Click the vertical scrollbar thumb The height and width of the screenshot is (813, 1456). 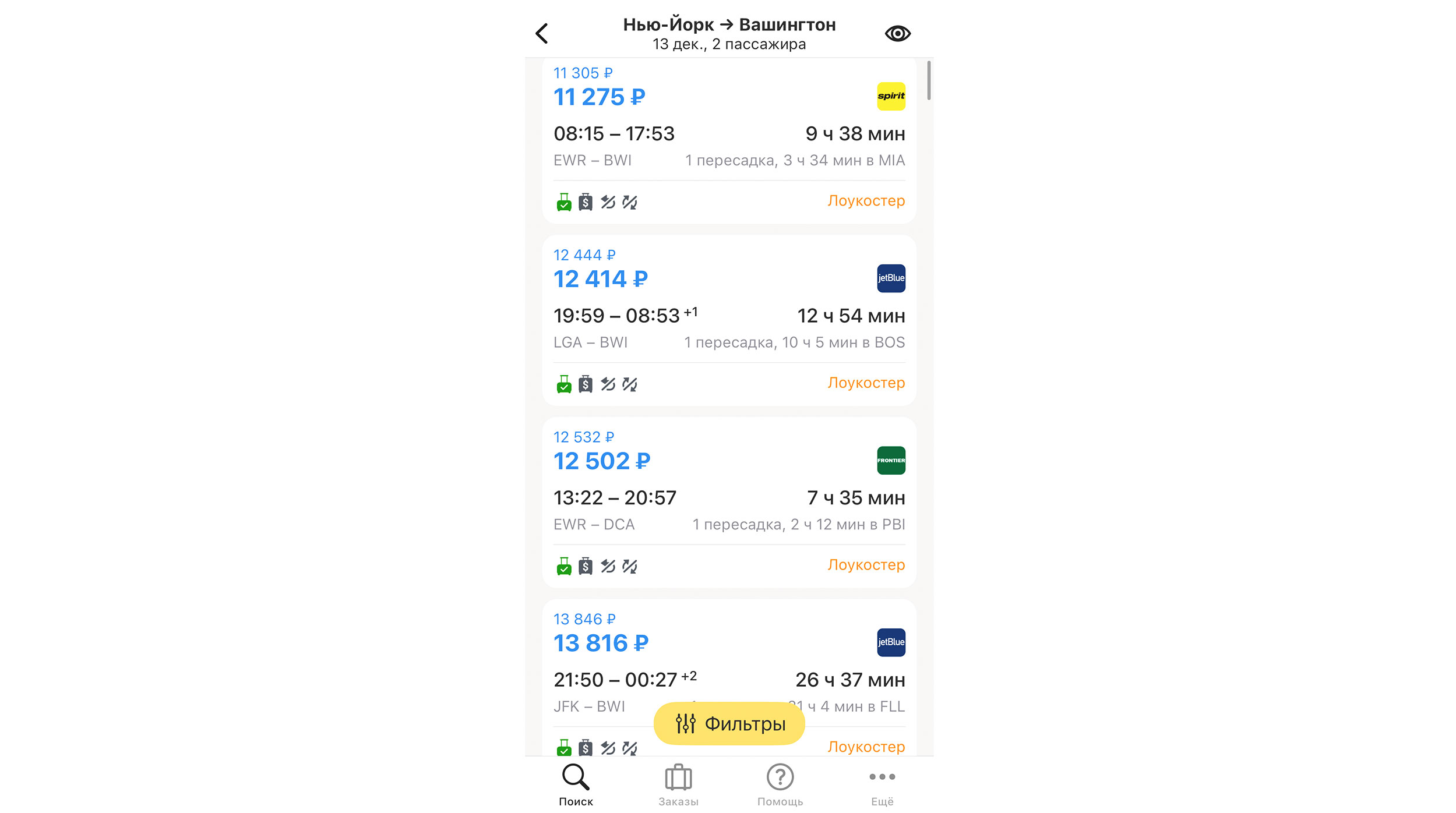(929, 80)
